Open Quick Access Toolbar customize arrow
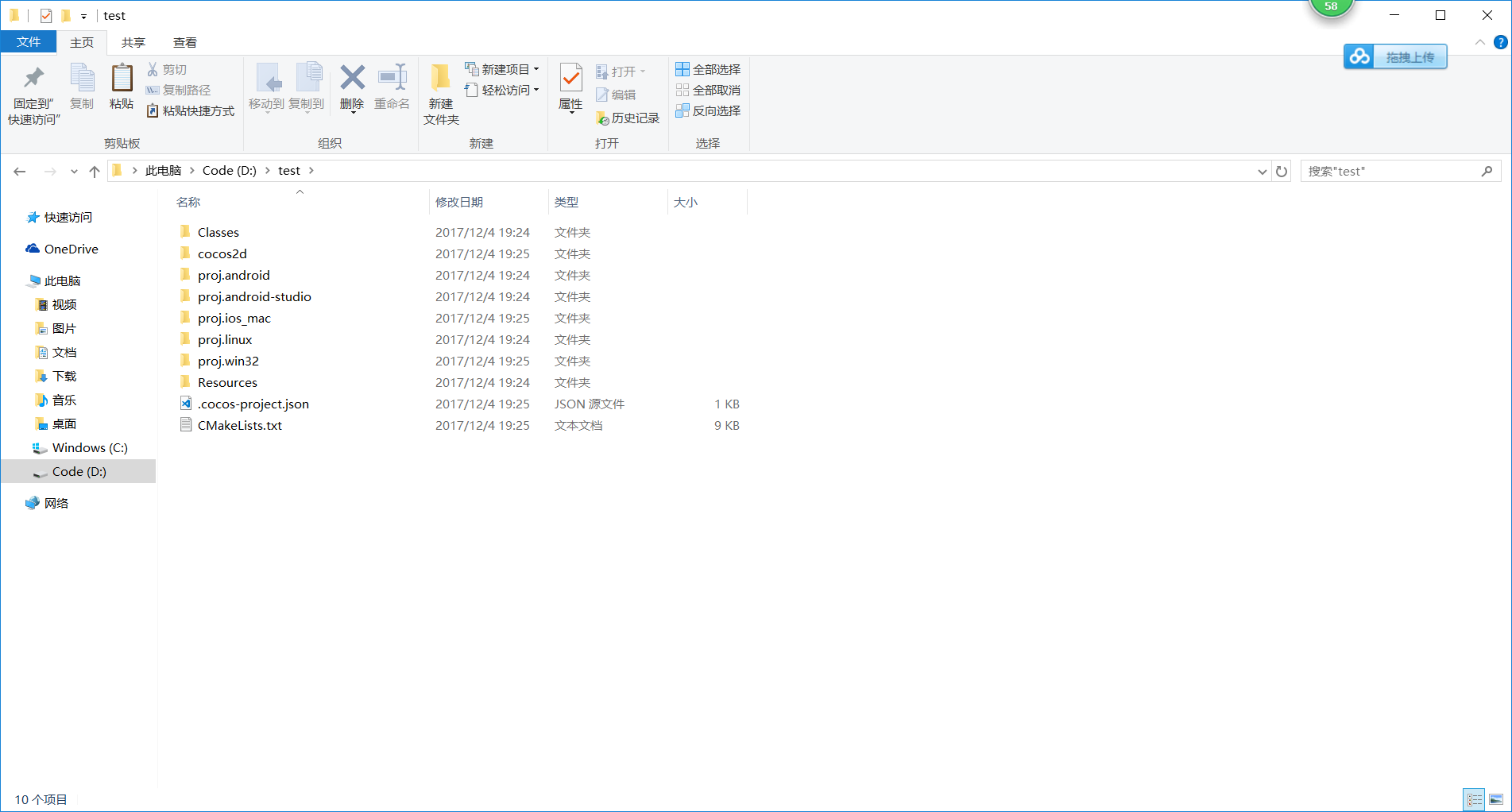The image size is (1512, 812). [x=83, y=16]
